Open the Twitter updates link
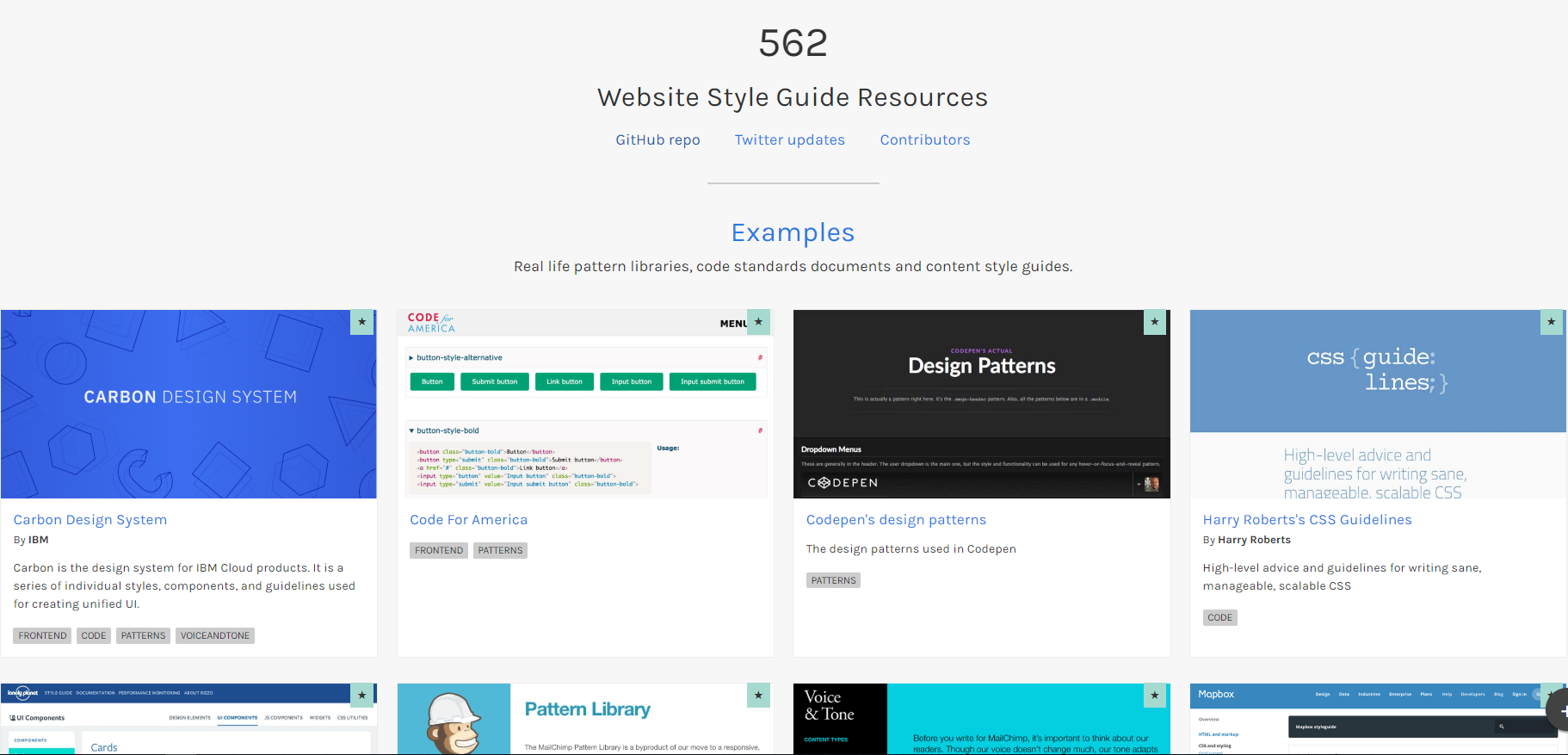The image size is (1568, 755). point(790,139)
